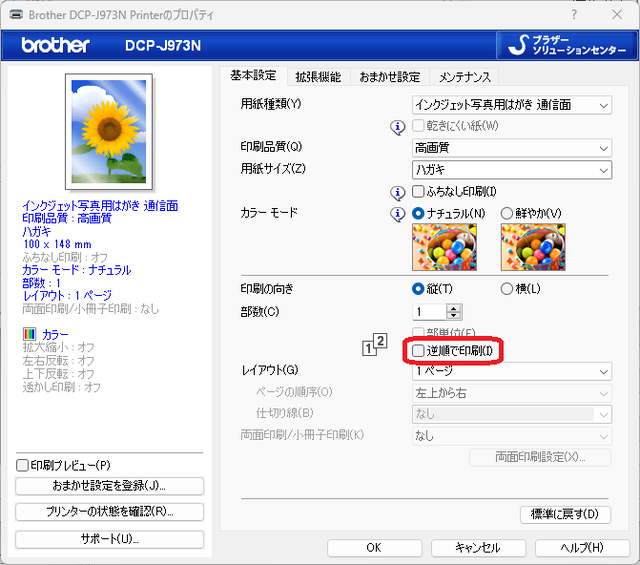Select the 横(L) orientation radio button
640x565 pixels.
(x=507, y=289)
